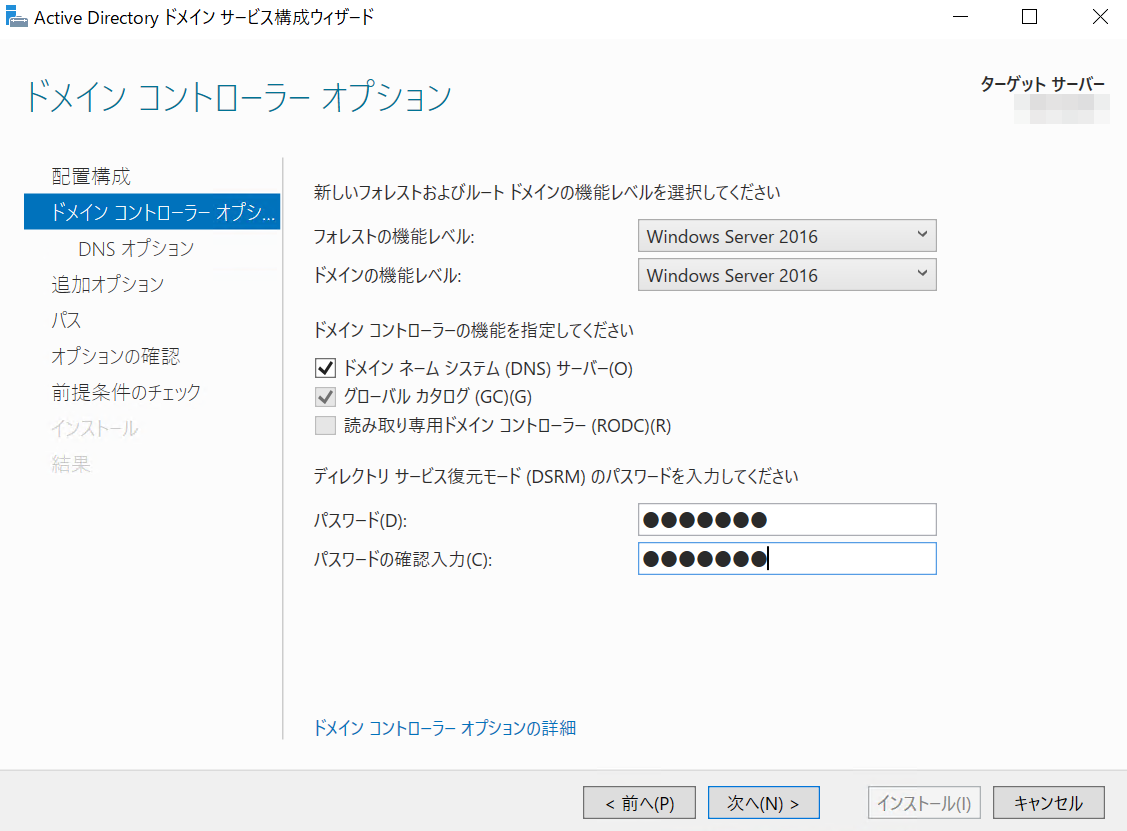Click the wizard app icon in title bar
The height and width of the screenshot is (831, 1127).
point(18,17)
